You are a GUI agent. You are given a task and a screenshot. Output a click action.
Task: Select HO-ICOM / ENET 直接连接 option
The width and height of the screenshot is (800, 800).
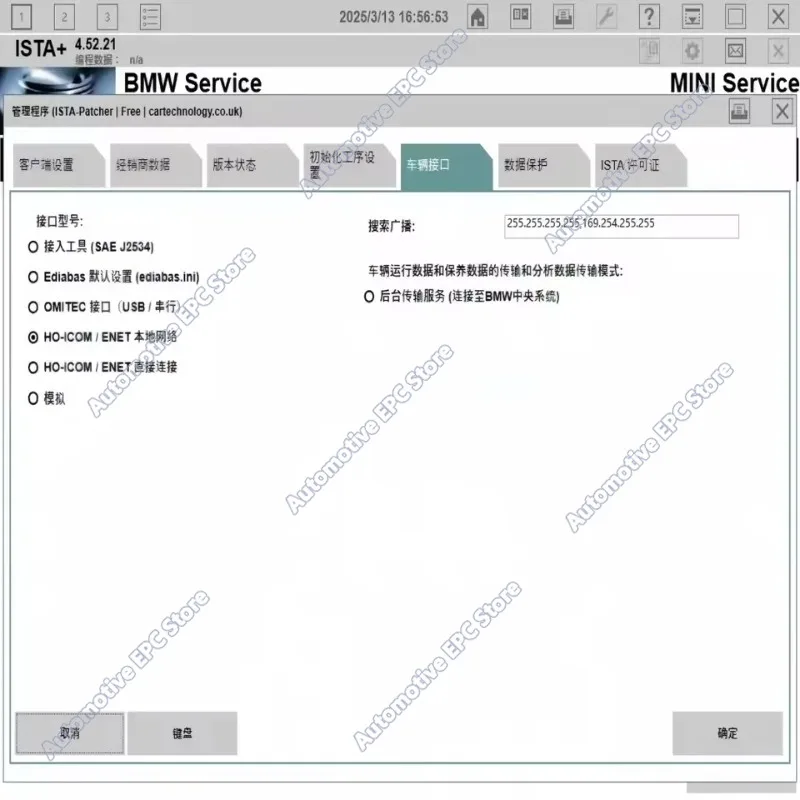coord(103,367)
